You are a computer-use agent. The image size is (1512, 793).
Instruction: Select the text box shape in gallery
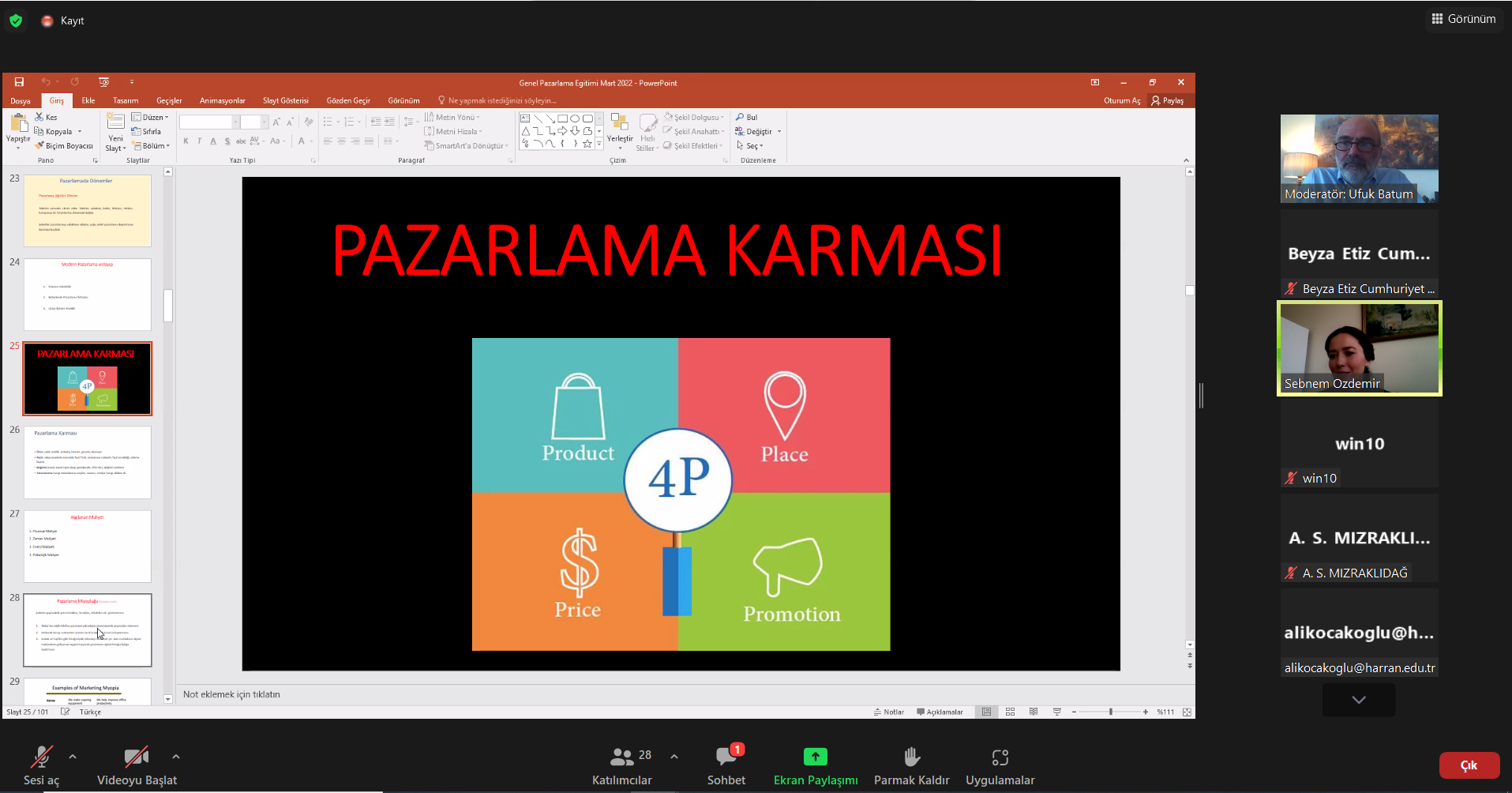coord(525,118)
